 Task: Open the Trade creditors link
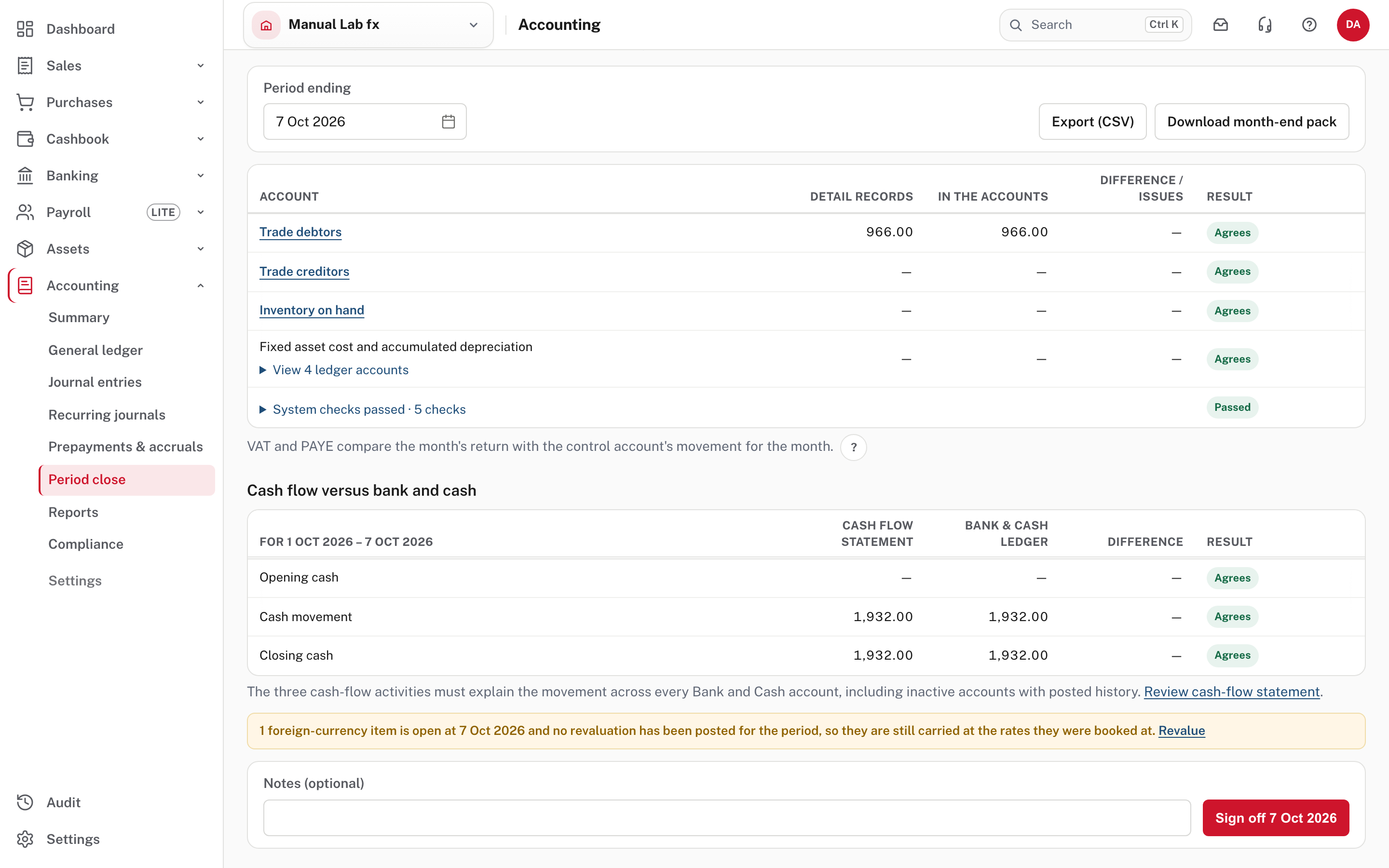[304, 271]
